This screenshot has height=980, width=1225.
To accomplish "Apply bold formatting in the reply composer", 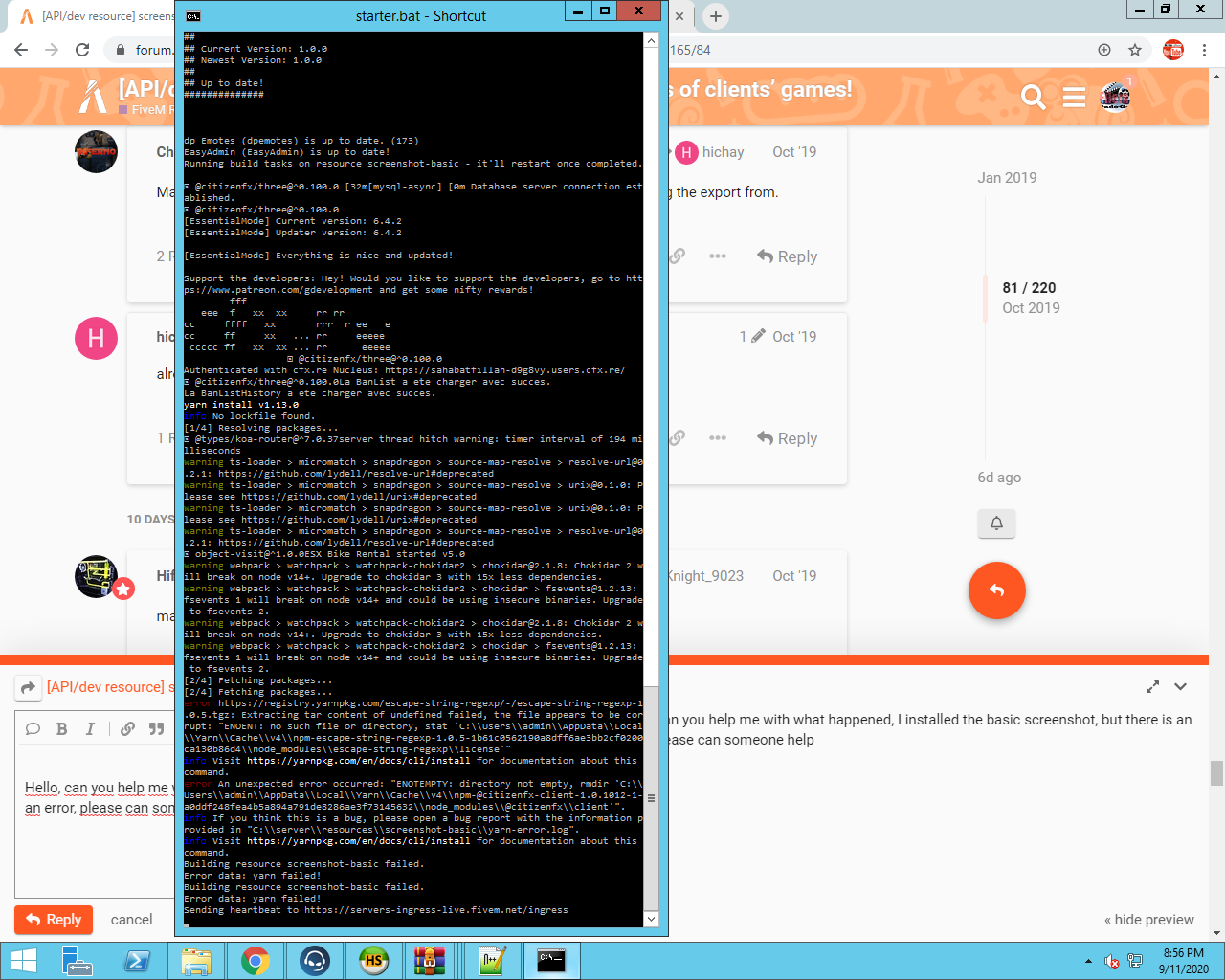I will pyautogui.click(x=61, y=728).
